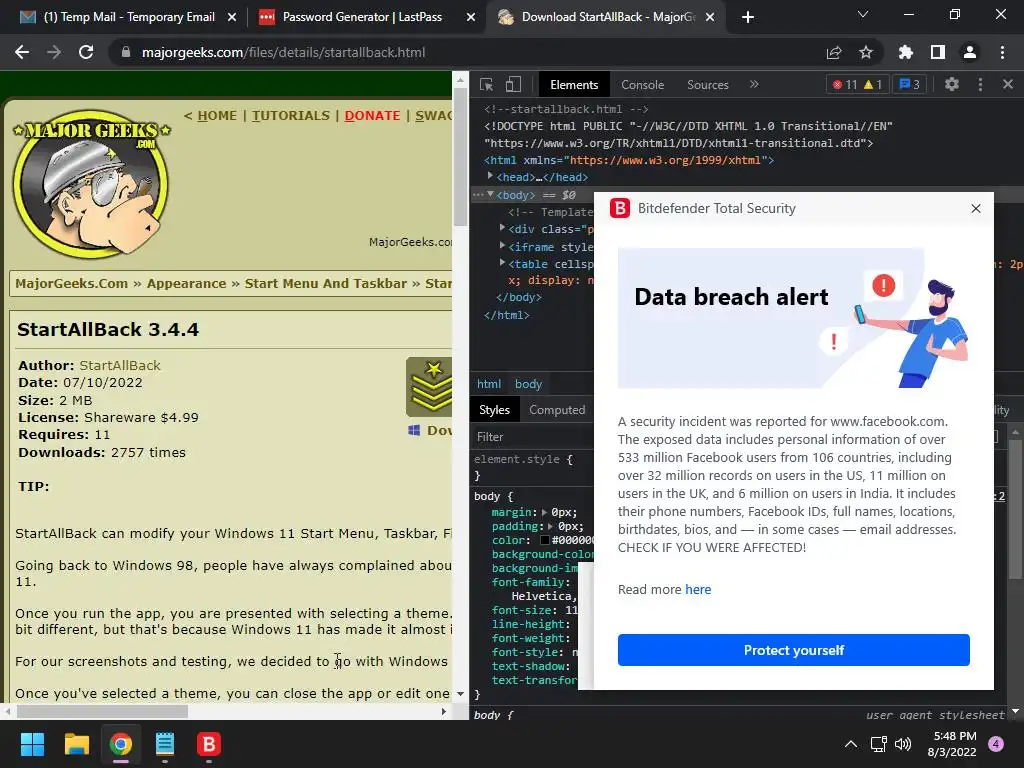Image resolution: width=1024 pixels, height=768 pixels.
Task: Click the page horizontal scrollbar thumb
Action: click(103, 712)
